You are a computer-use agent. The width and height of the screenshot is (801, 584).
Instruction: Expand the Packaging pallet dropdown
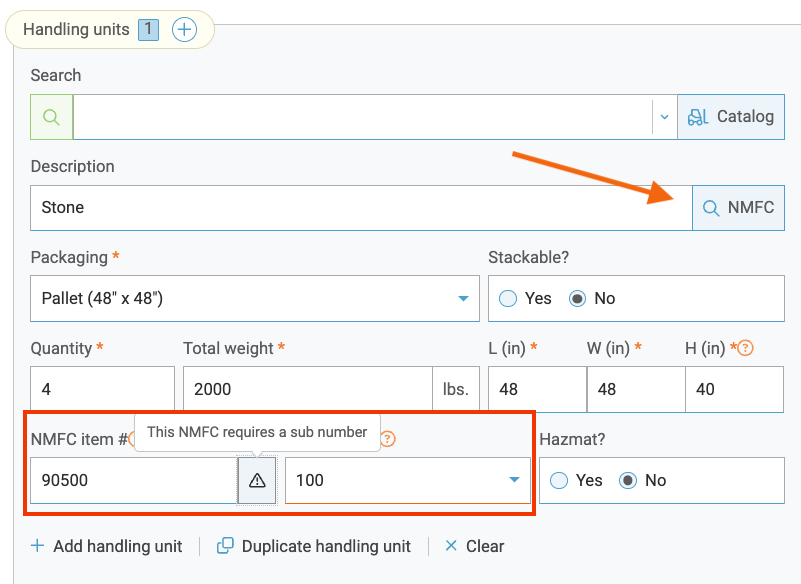pos(255,298)
